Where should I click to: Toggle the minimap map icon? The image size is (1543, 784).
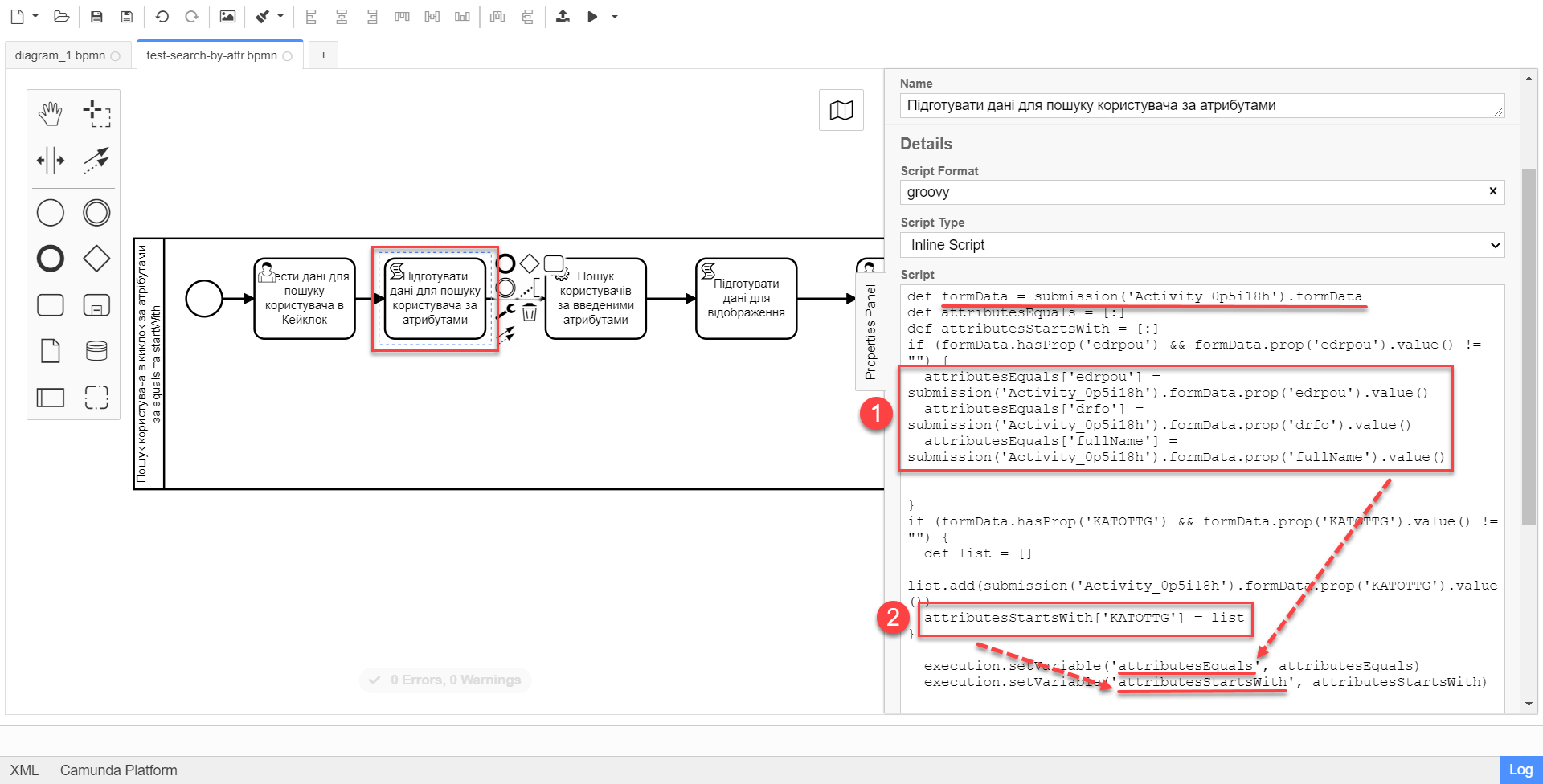coord(841,110)
